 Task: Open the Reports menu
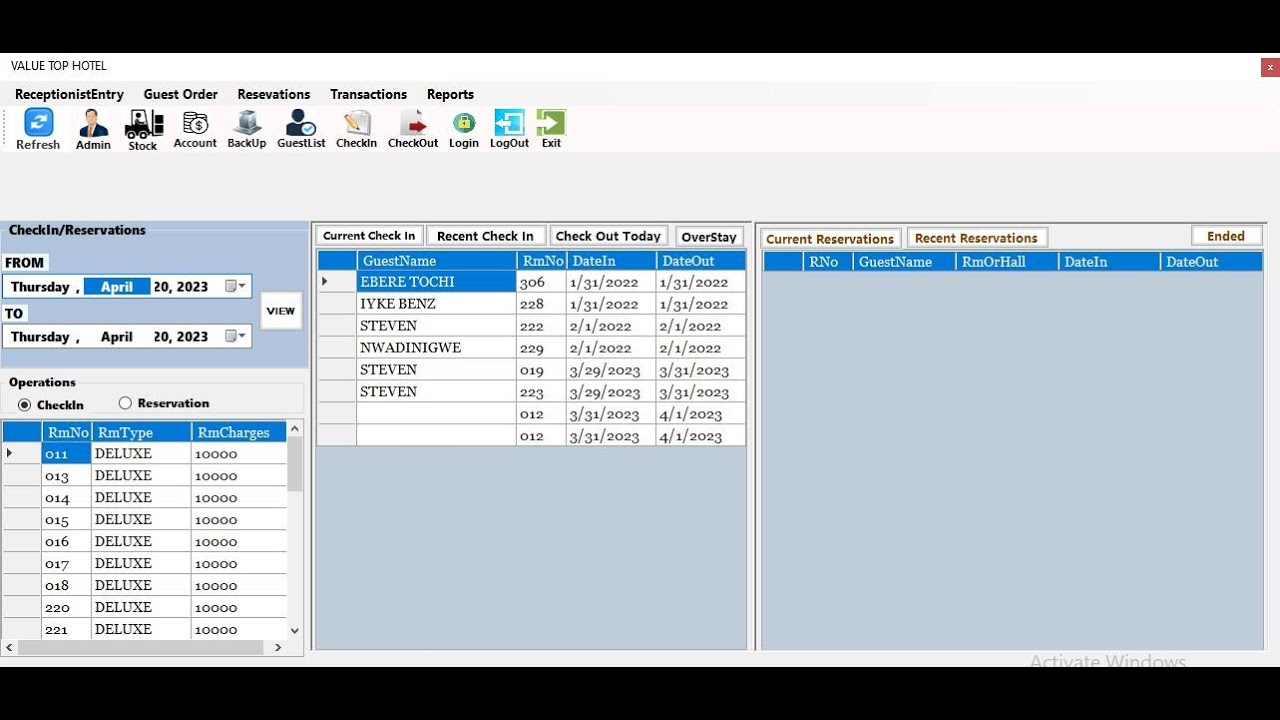click(450, 94)
